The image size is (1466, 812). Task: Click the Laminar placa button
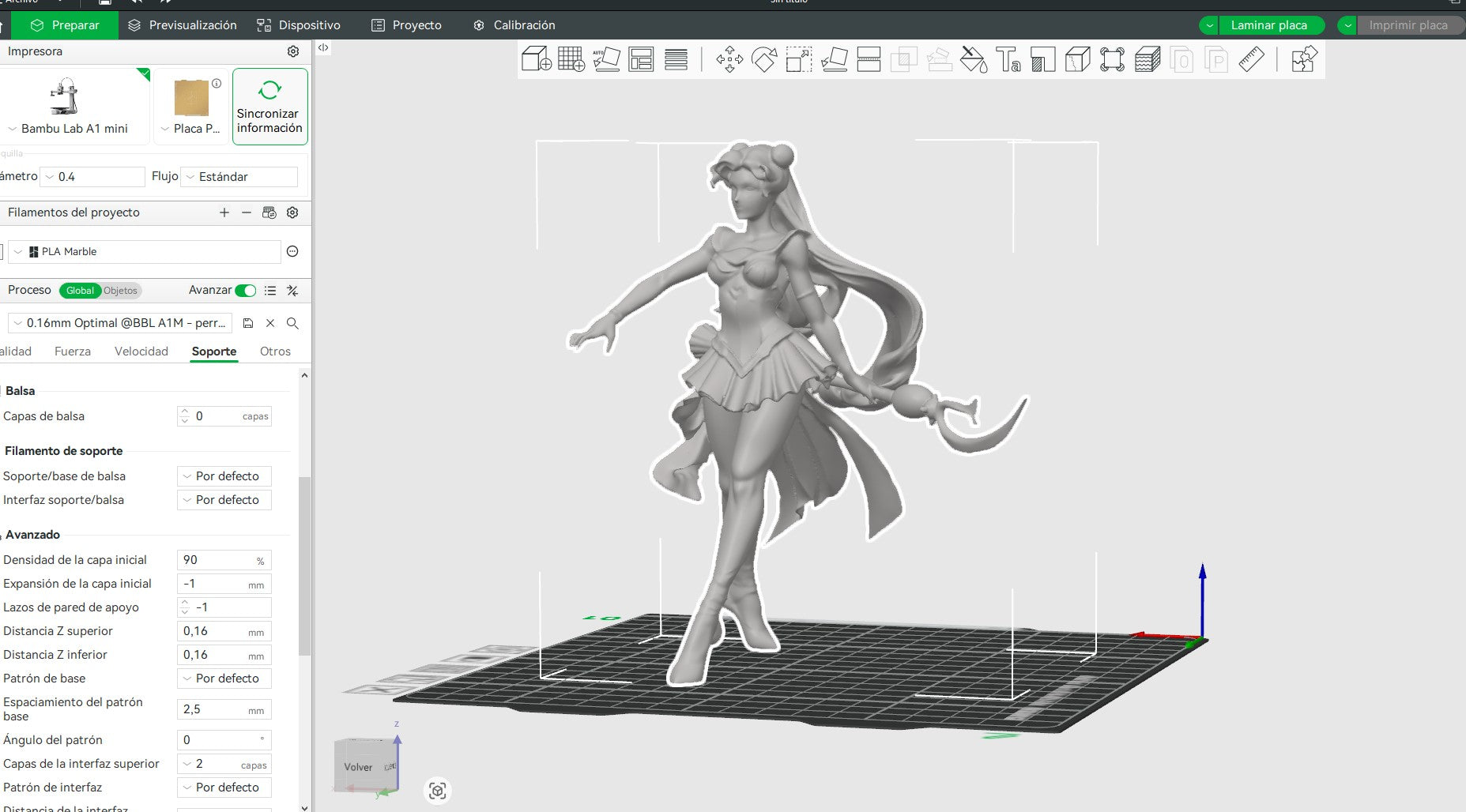coord(1271,25)
